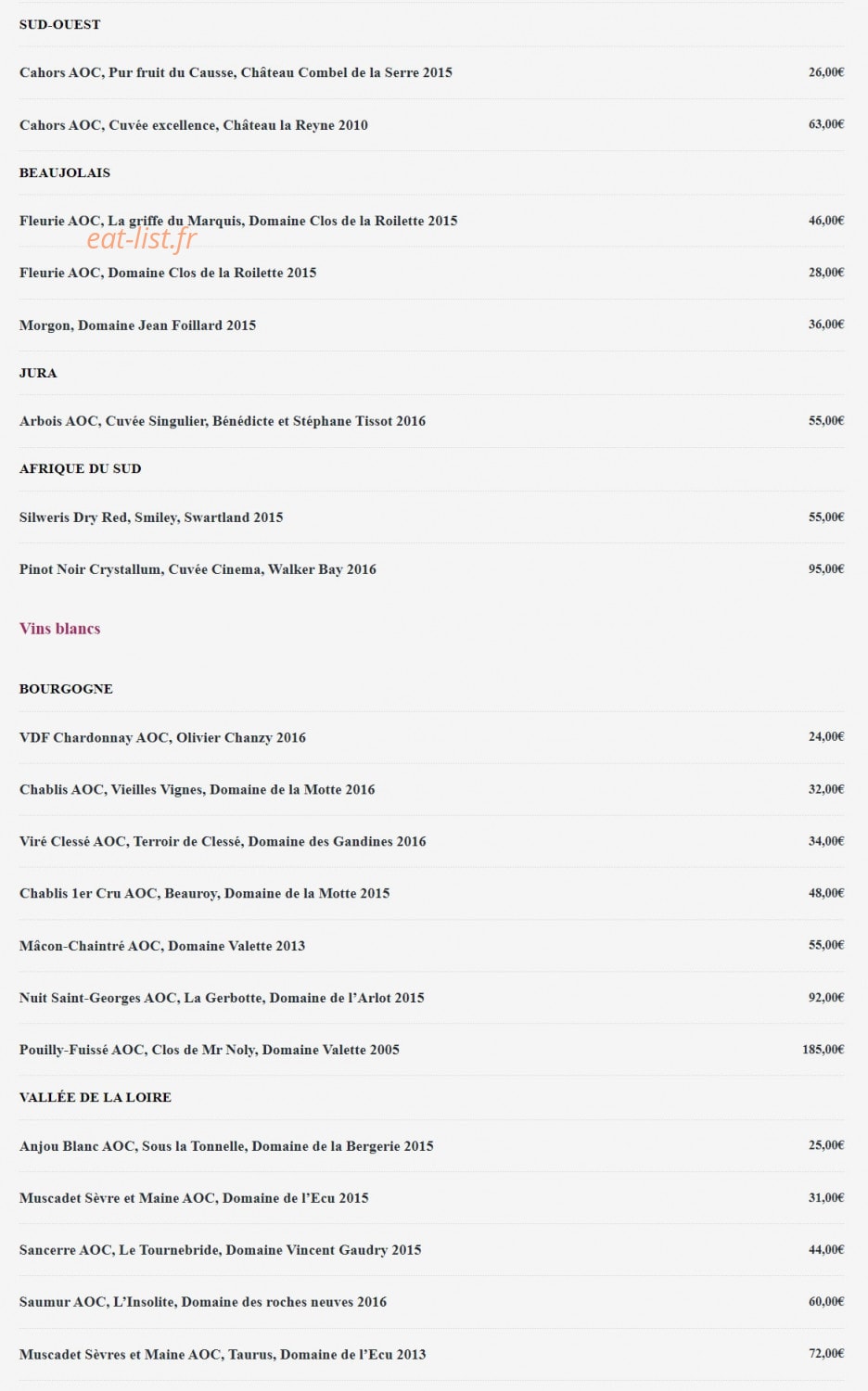Click the SUD-OUEST region heading
Screen dimensions: 868x1391
pos(59,24)
